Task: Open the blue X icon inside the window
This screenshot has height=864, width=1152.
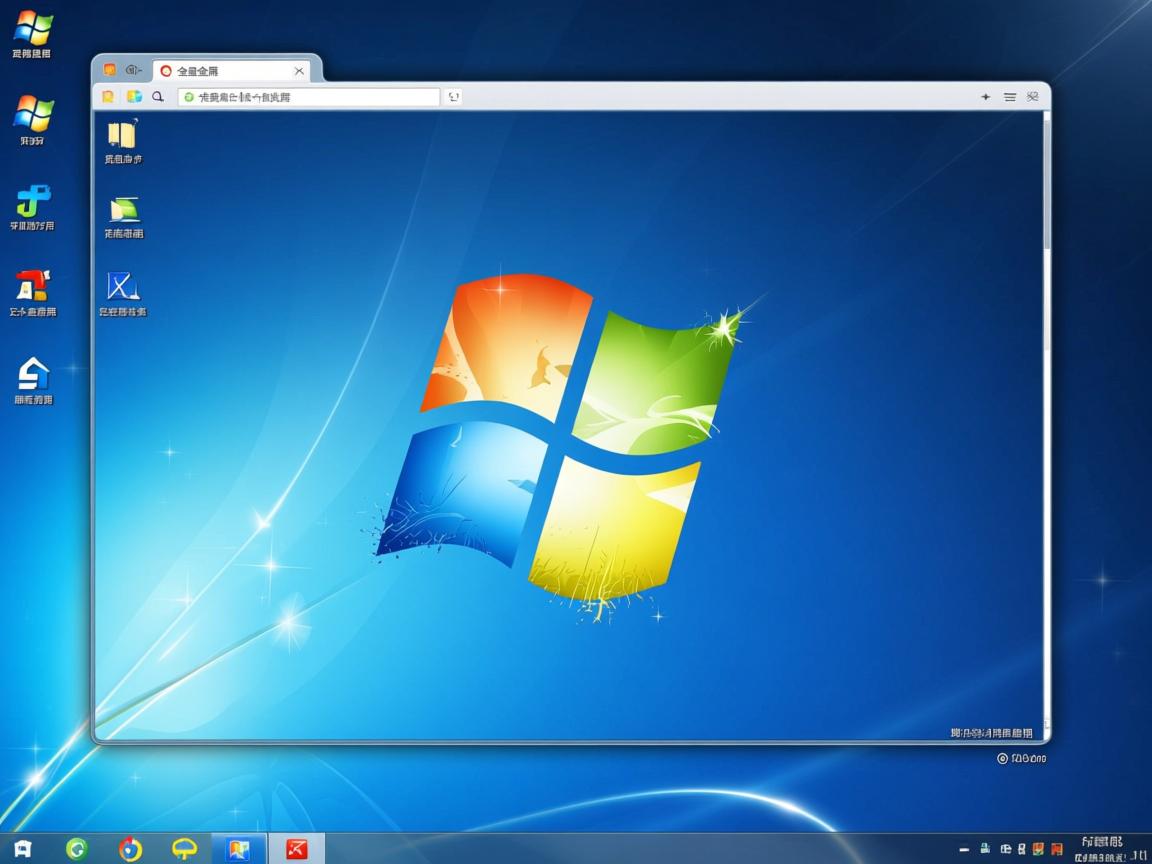Action: tap(123, 286)
